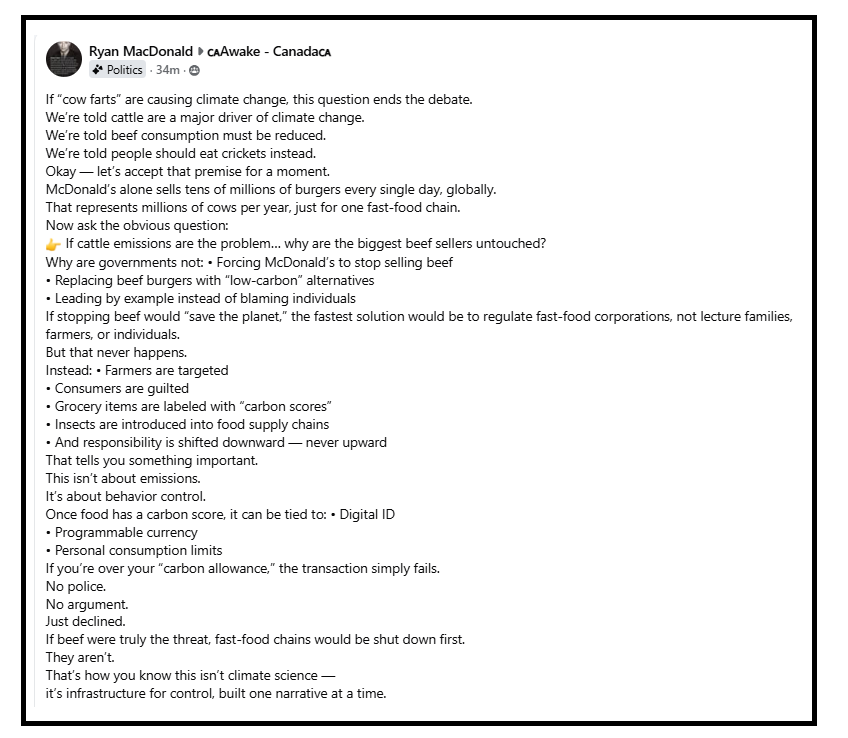Click the line "It's about behavior control."

[x=126, y=496]
